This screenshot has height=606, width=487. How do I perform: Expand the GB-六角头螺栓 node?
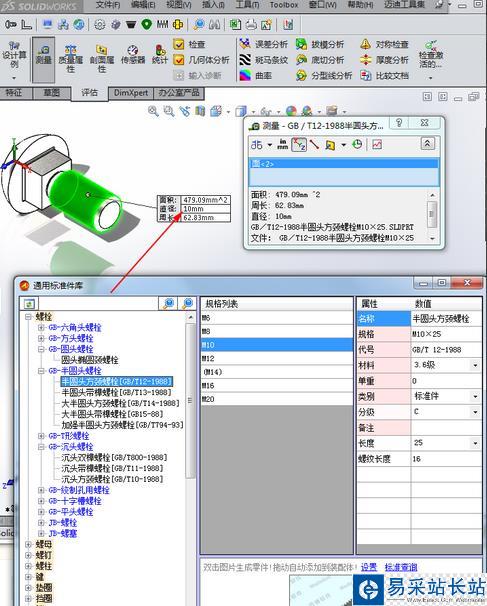(41, 327)
